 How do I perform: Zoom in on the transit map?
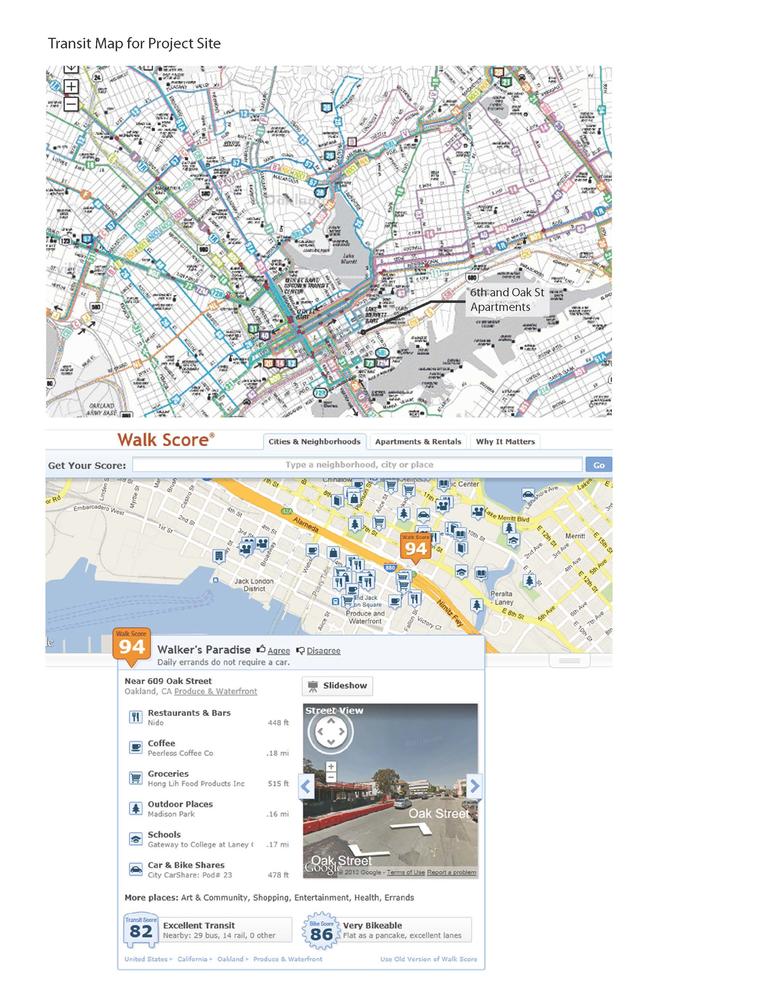click(71, 87)
